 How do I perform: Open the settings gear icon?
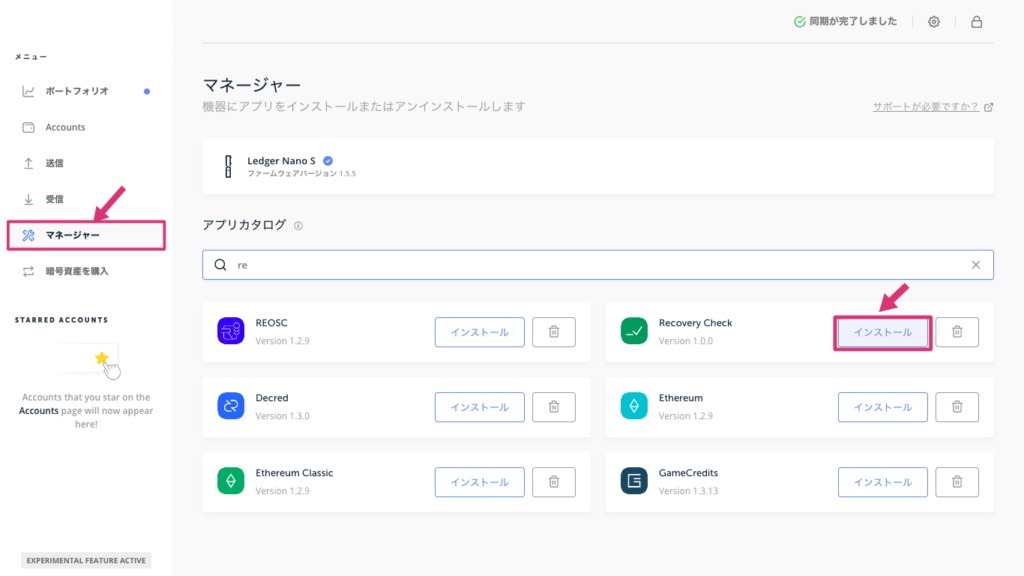[934, 22]
